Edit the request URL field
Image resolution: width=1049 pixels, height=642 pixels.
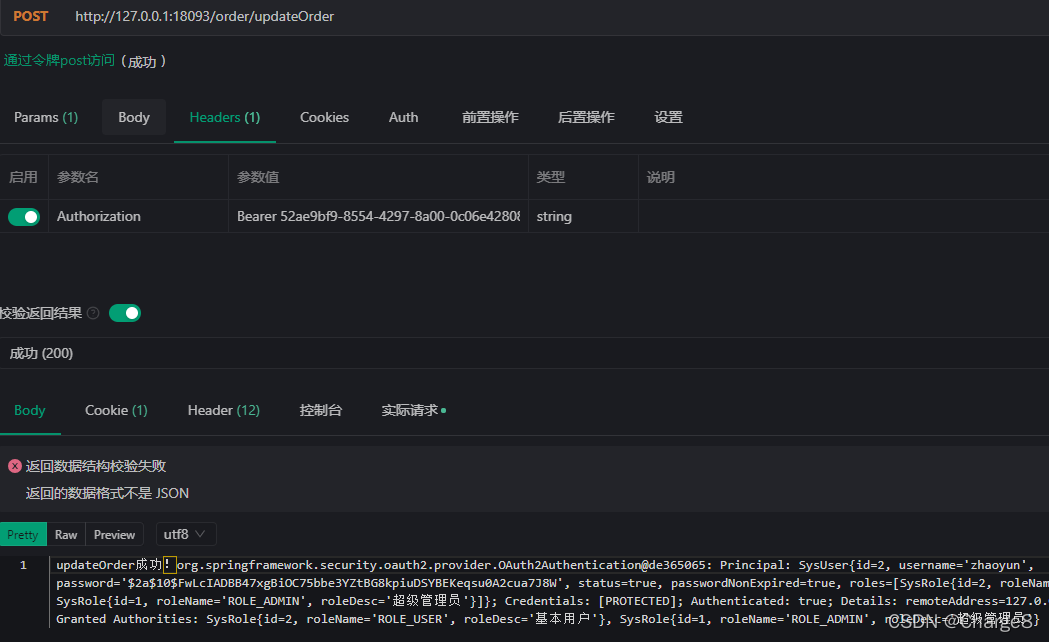click(x=204, y=16)
